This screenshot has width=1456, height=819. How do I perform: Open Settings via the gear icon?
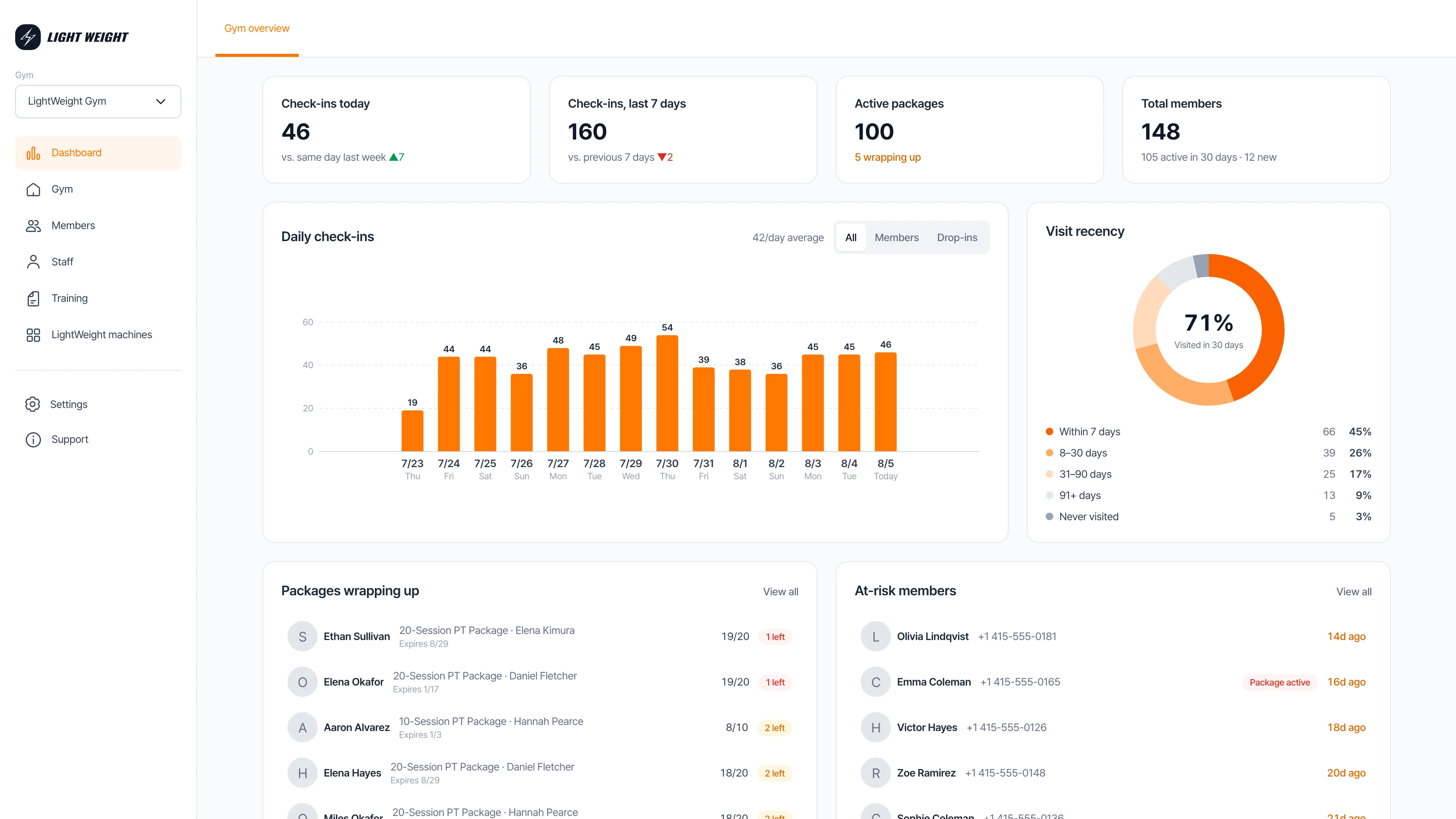(x=33, y=404)
